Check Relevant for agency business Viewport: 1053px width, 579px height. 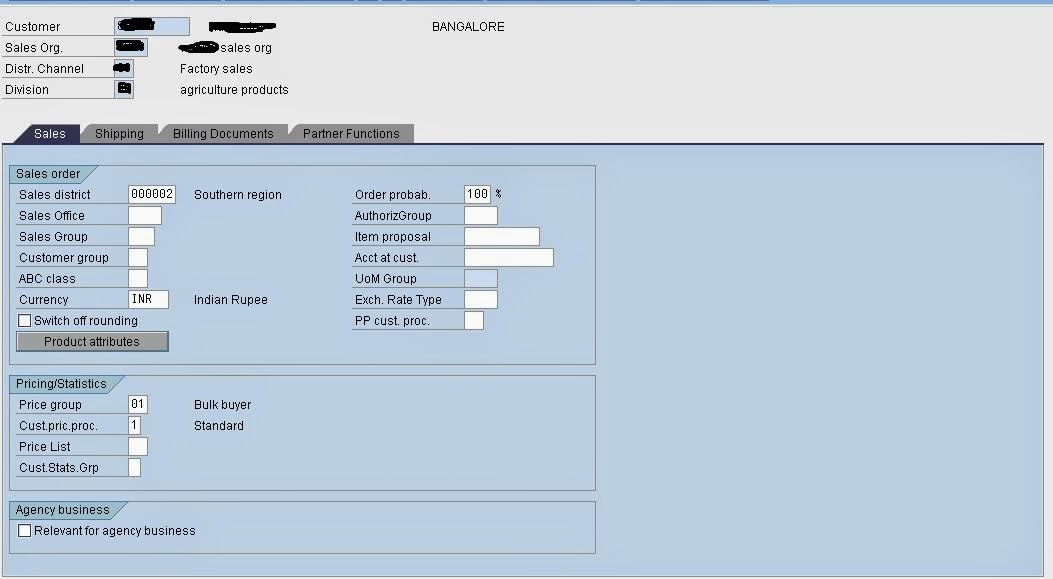(x=23, y=531)
